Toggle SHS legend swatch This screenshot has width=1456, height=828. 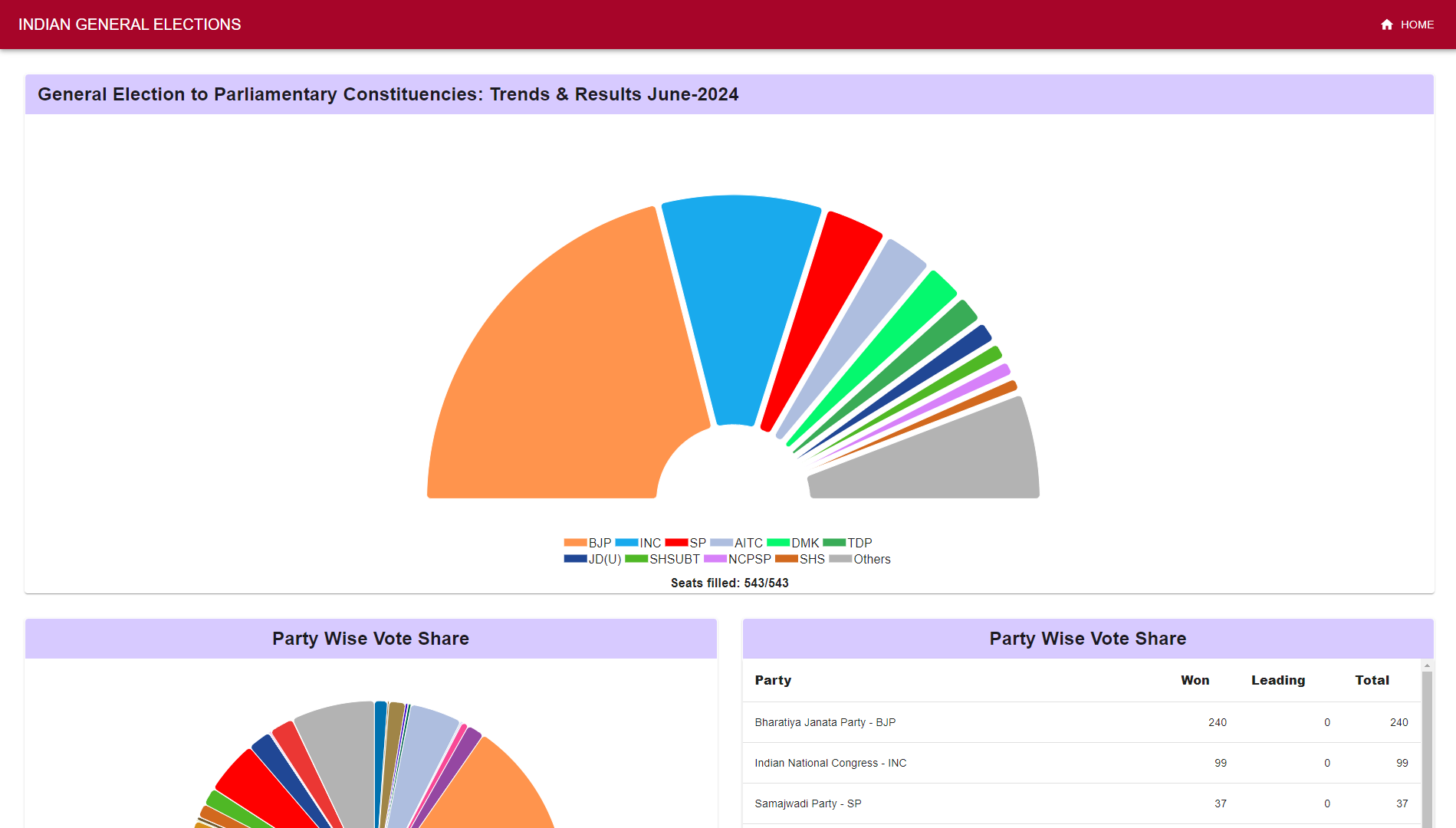(x=787, y=559)
